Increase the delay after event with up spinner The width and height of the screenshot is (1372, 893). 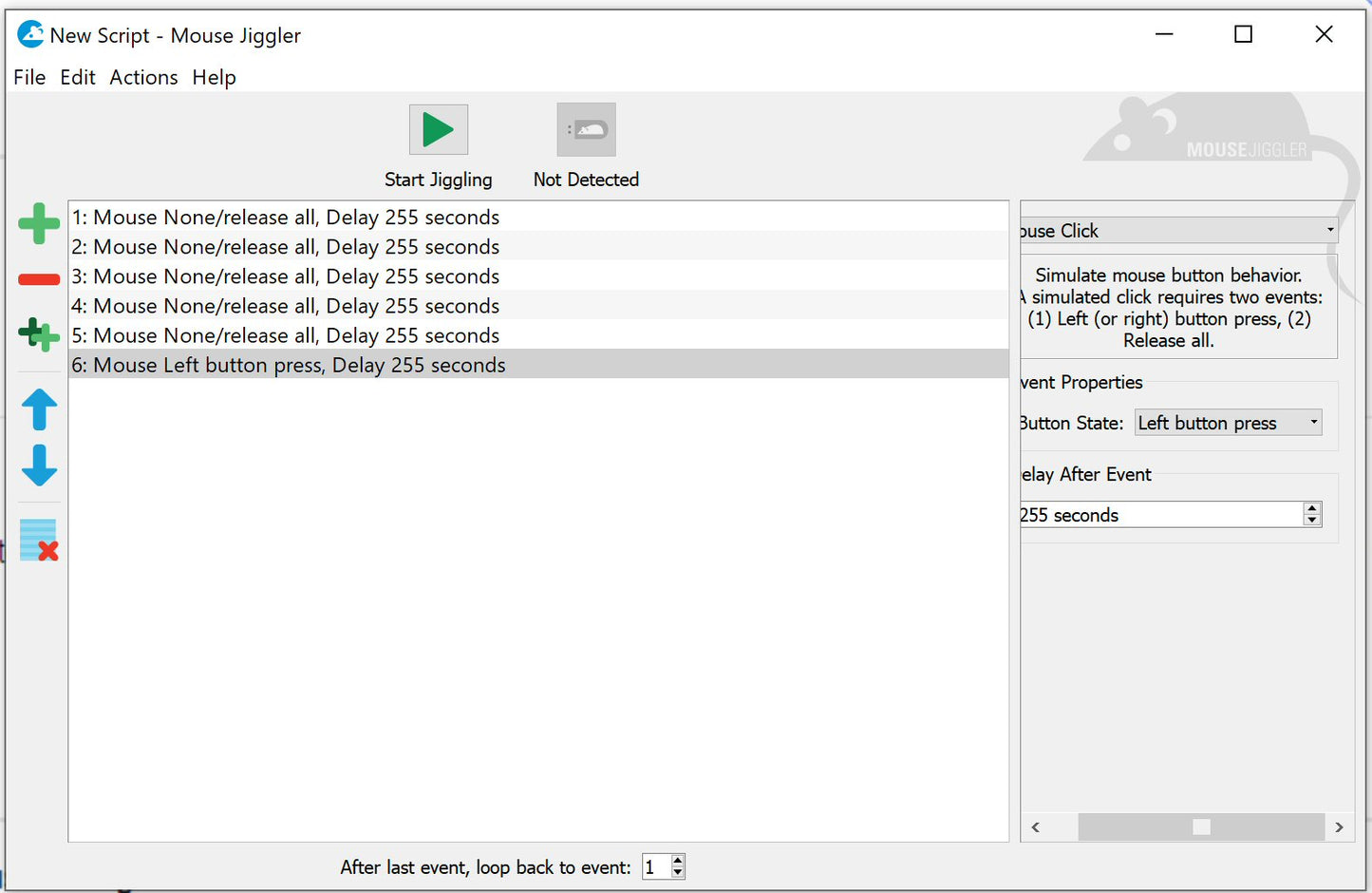(1312, 509)
